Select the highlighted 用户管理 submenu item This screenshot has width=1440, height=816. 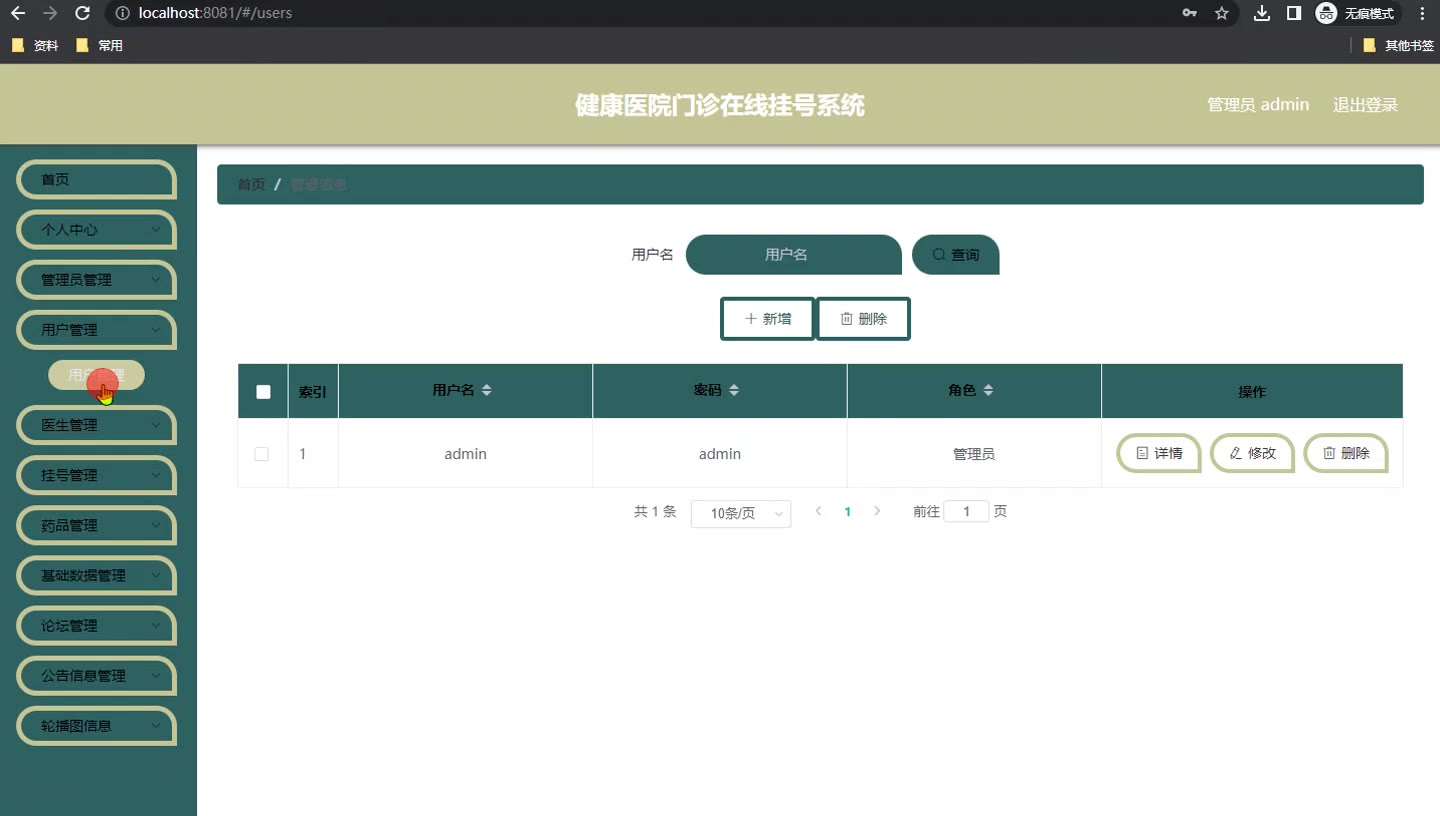coord(96,375)
